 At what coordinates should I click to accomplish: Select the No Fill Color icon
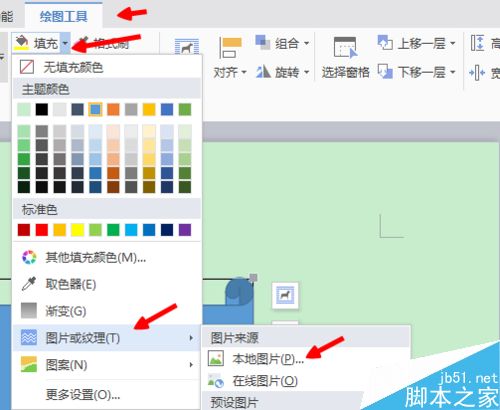point(27,67)
